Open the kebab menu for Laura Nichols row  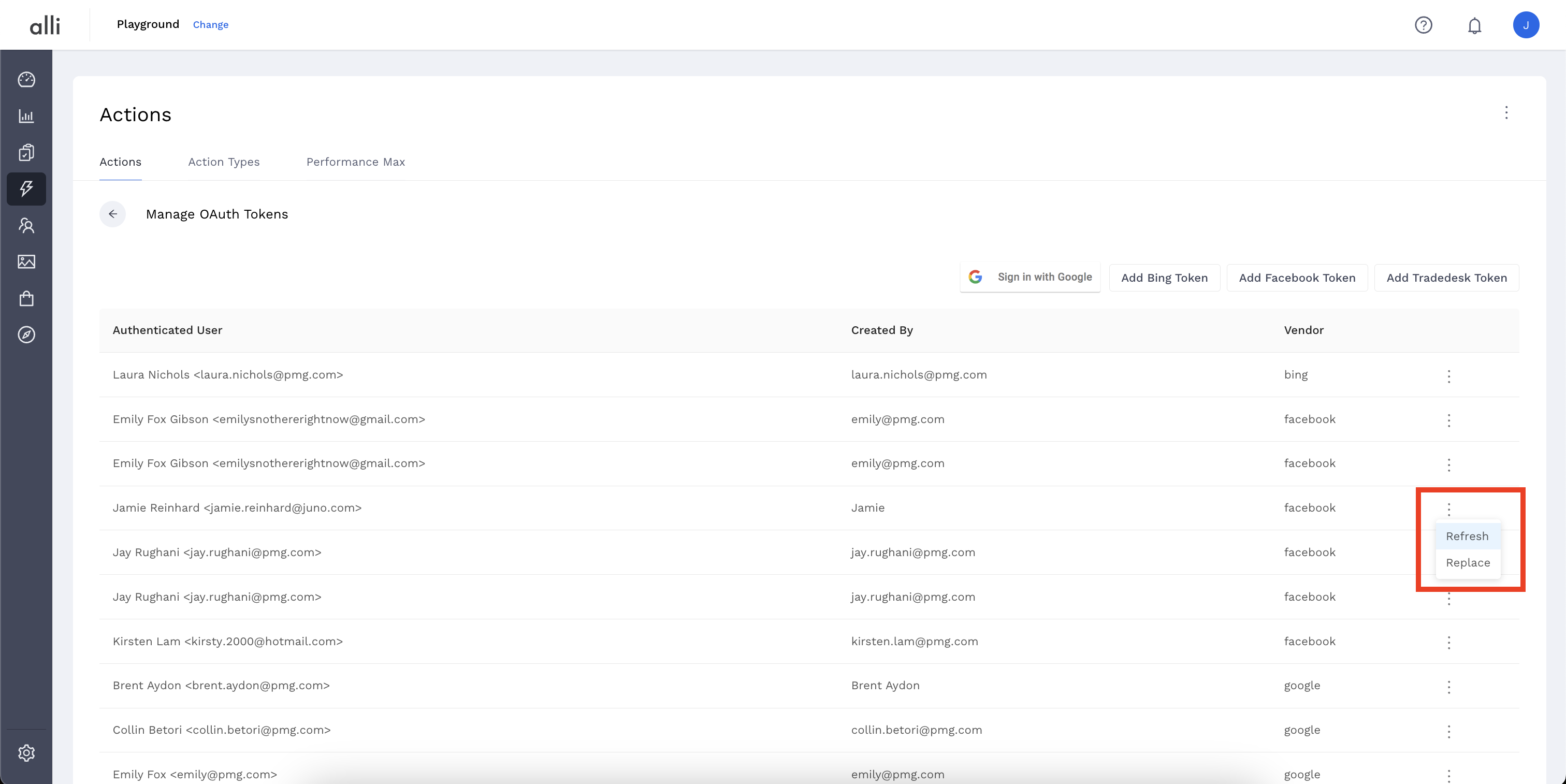(1448, 376)
